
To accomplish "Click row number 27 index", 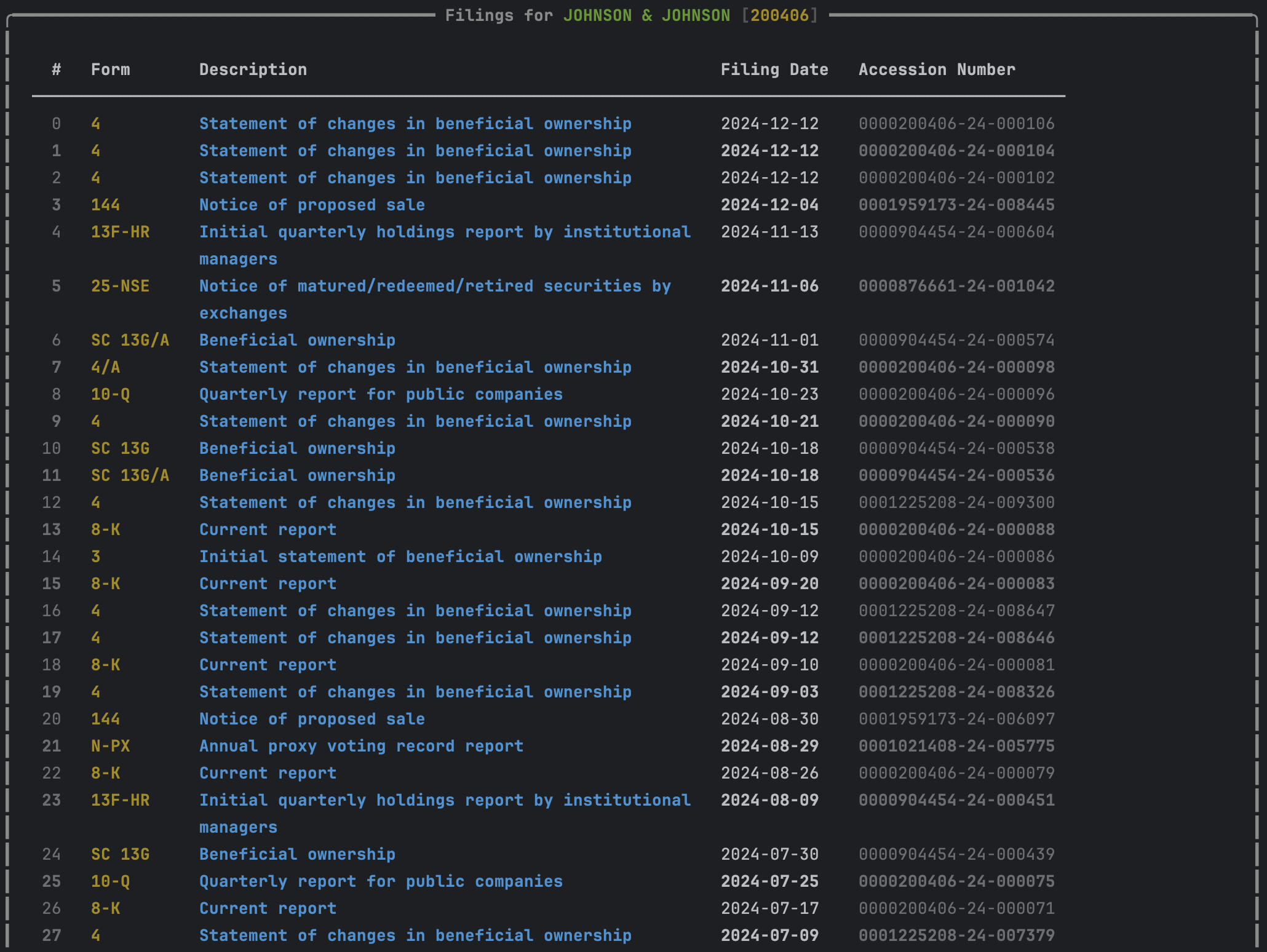I will pyautogui.click(x=51, y=935).
